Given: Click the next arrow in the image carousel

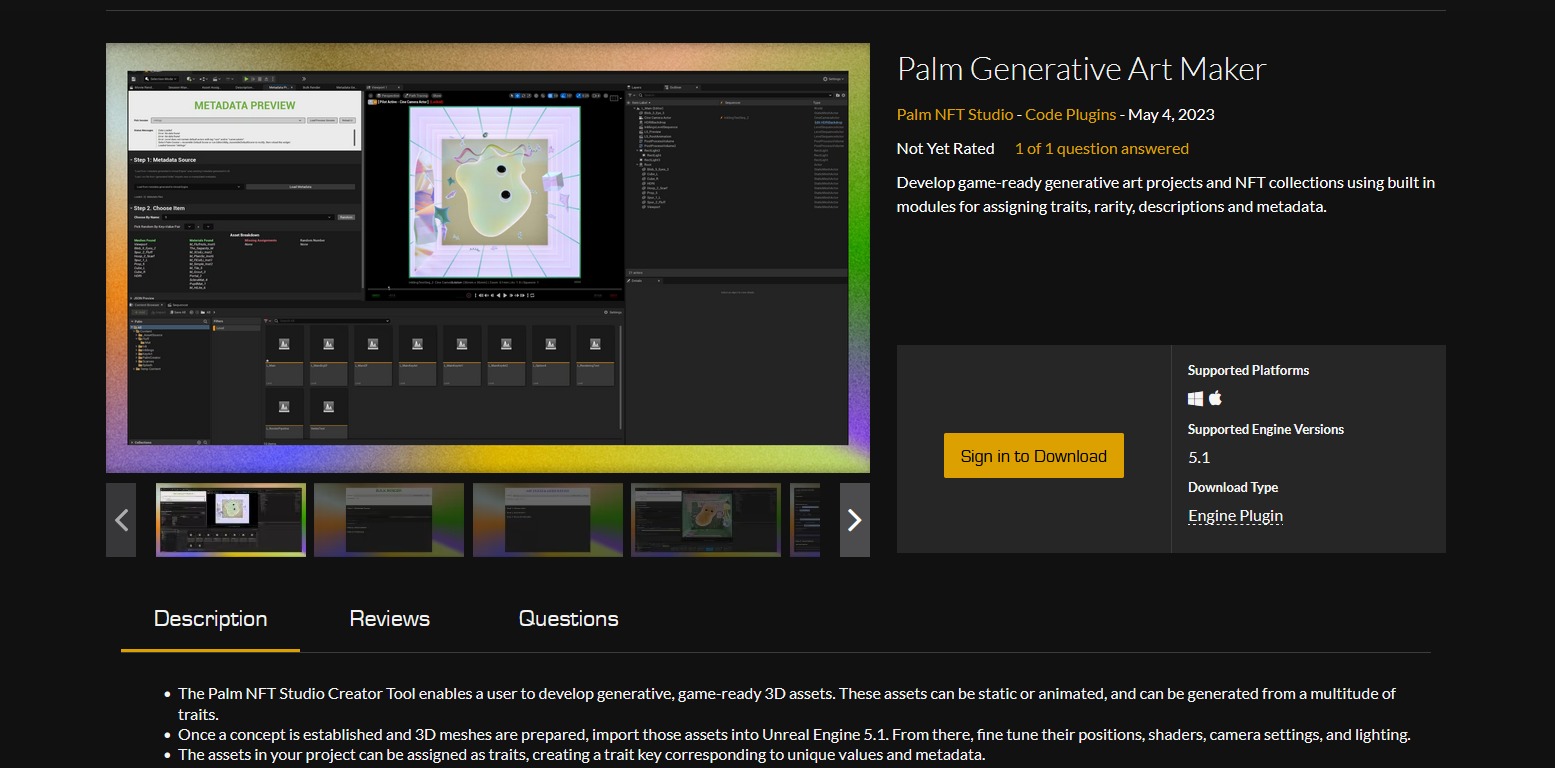Looking at the screenshot, I should 854,520.
